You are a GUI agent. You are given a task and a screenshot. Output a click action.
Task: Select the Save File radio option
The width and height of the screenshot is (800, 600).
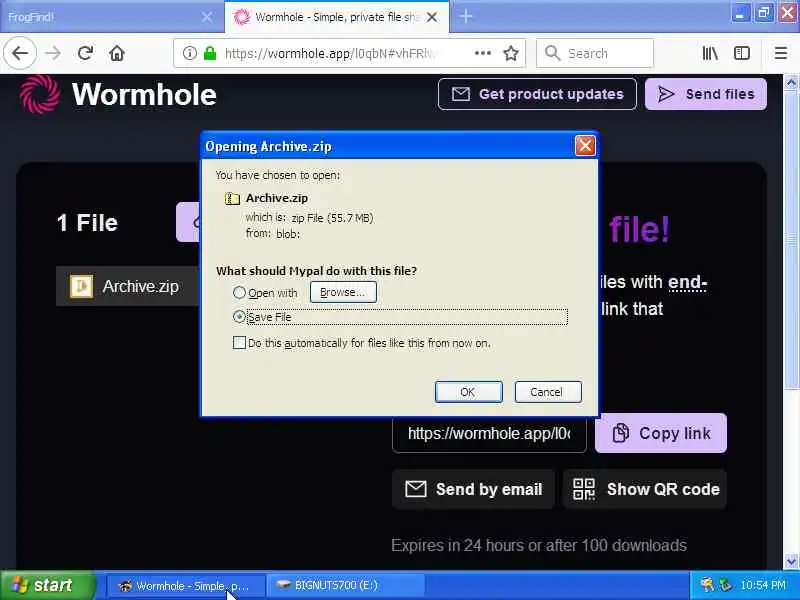point(239,317)
